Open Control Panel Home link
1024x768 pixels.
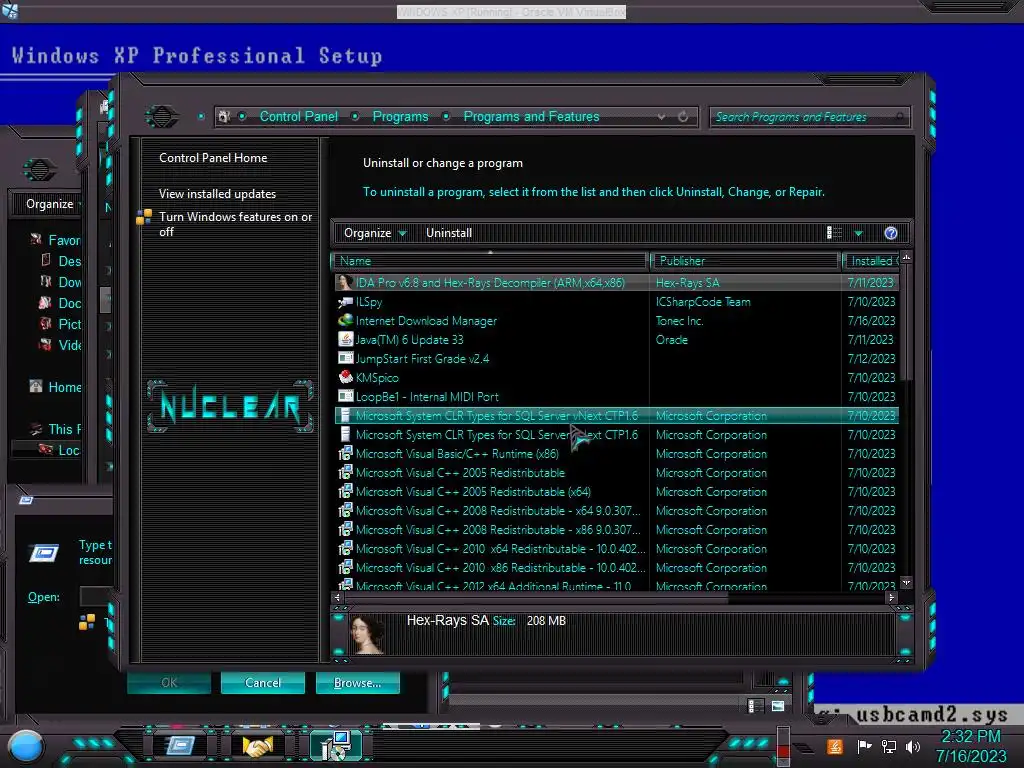213,157
